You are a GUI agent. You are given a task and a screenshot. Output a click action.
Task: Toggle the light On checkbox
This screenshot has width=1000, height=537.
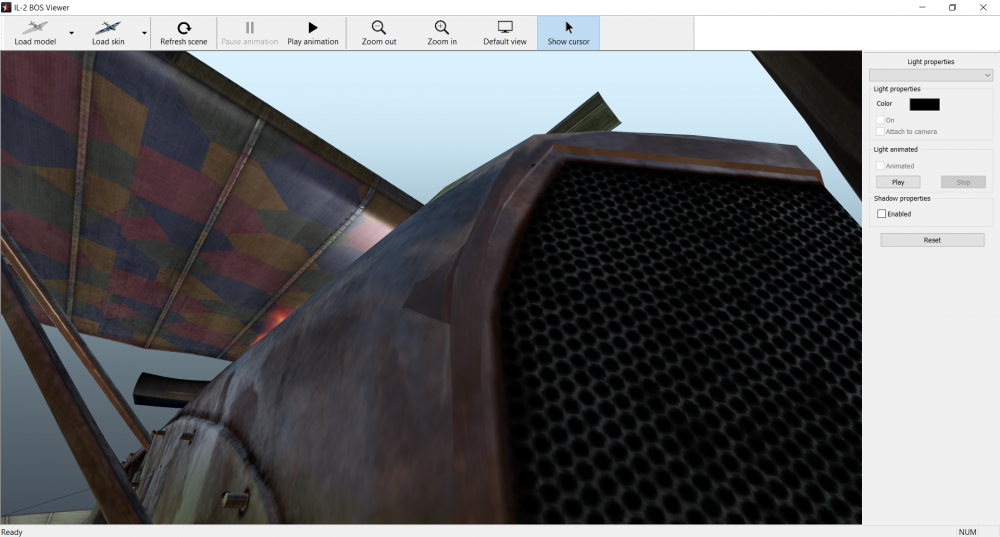(x=881, y=120)
